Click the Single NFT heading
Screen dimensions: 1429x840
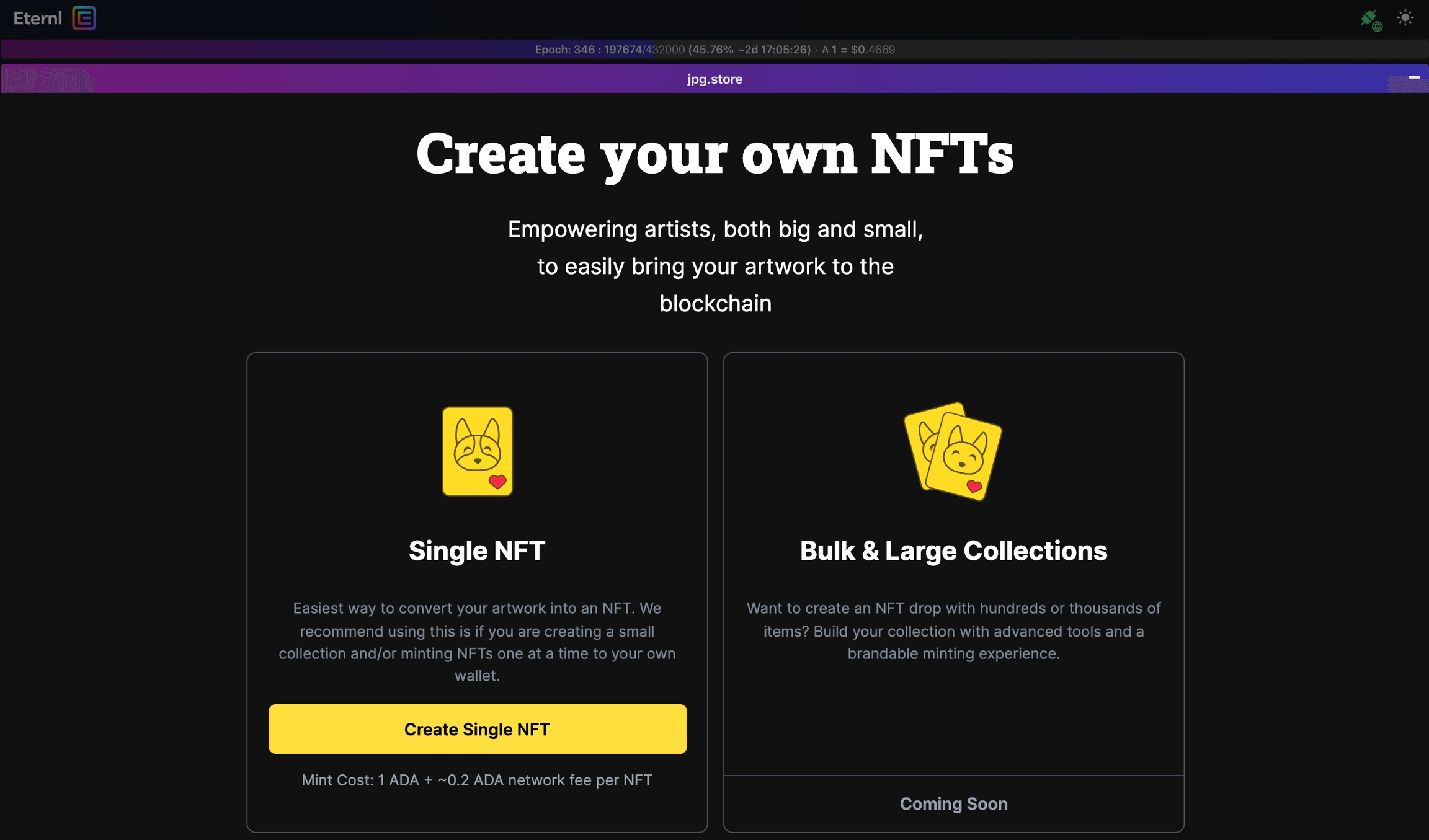click(477, 550)
